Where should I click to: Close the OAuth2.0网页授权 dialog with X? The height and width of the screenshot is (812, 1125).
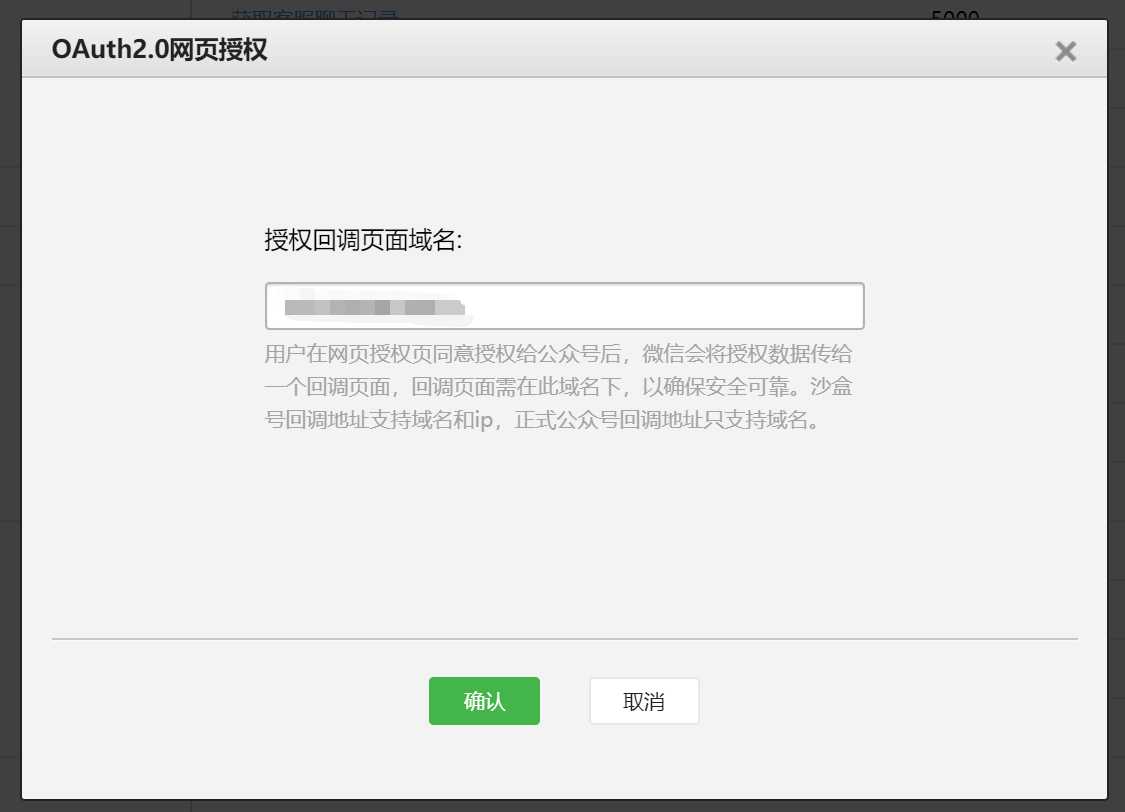(x=1065, y=51)
